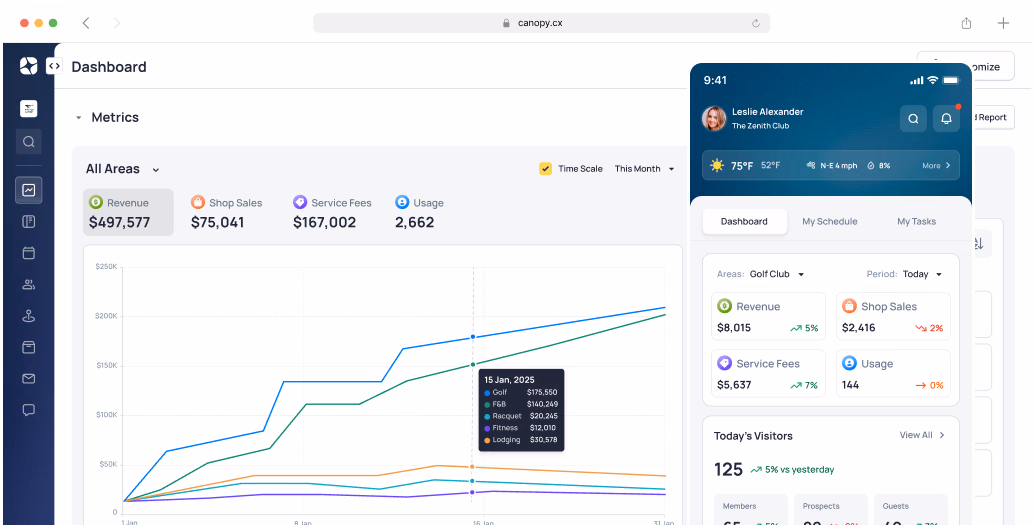Click the Members visitor card
The height and width of the screenshot is (525, 1035).
click(x=751, y=509)
